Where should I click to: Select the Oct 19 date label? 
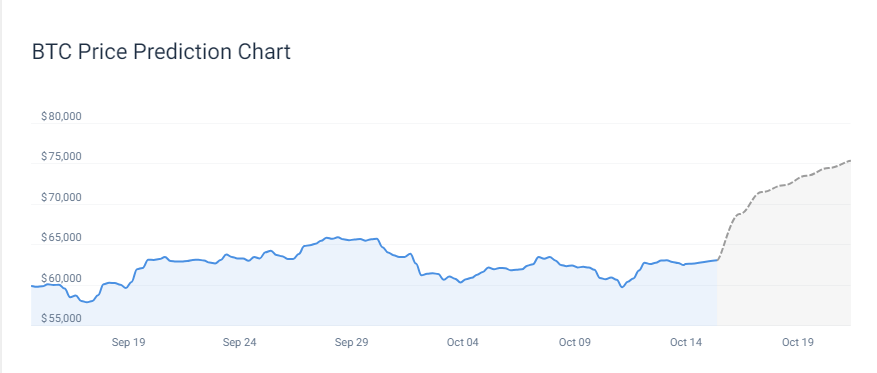pos(798,342)
